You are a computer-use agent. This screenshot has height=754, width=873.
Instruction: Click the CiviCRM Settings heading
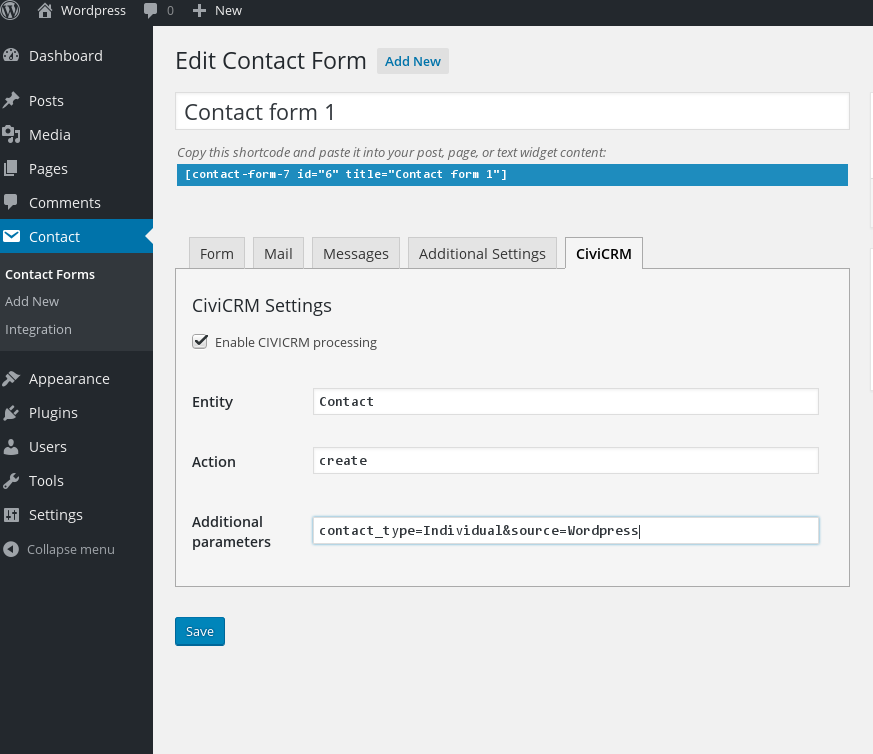click(262, 305)
